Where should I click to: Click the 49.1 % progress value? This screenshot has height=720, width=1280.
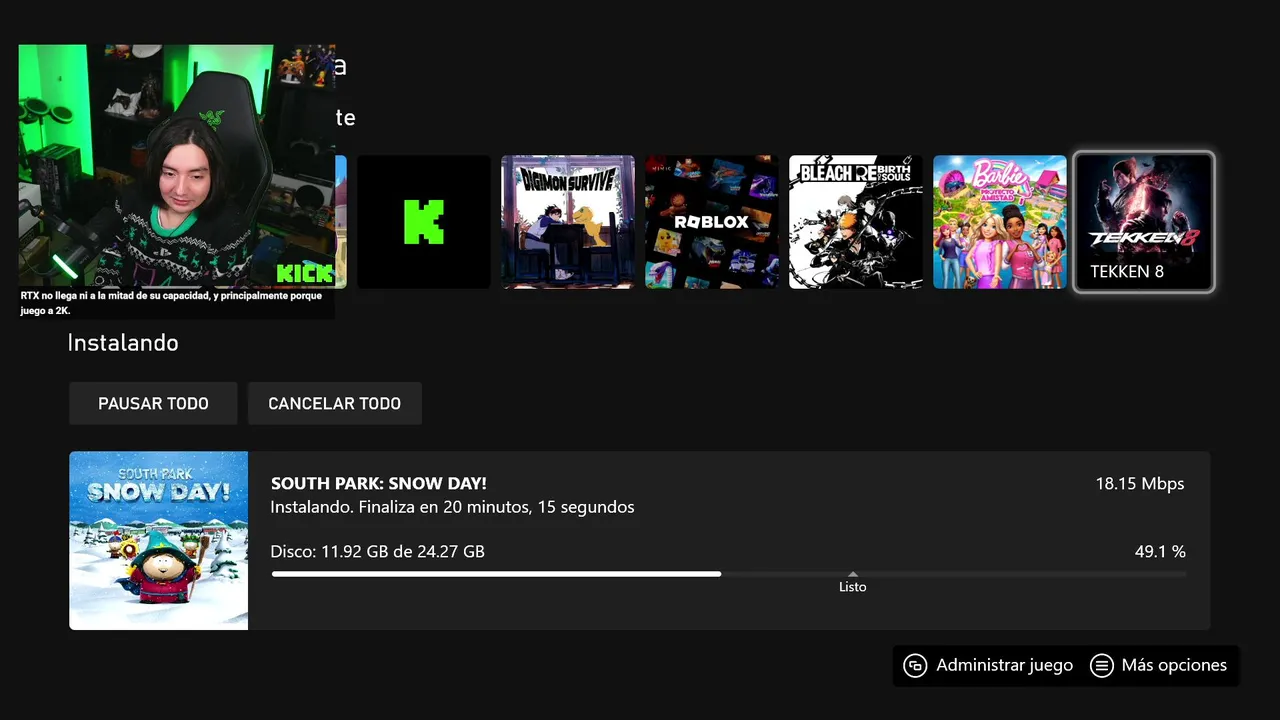[1160, 551]
